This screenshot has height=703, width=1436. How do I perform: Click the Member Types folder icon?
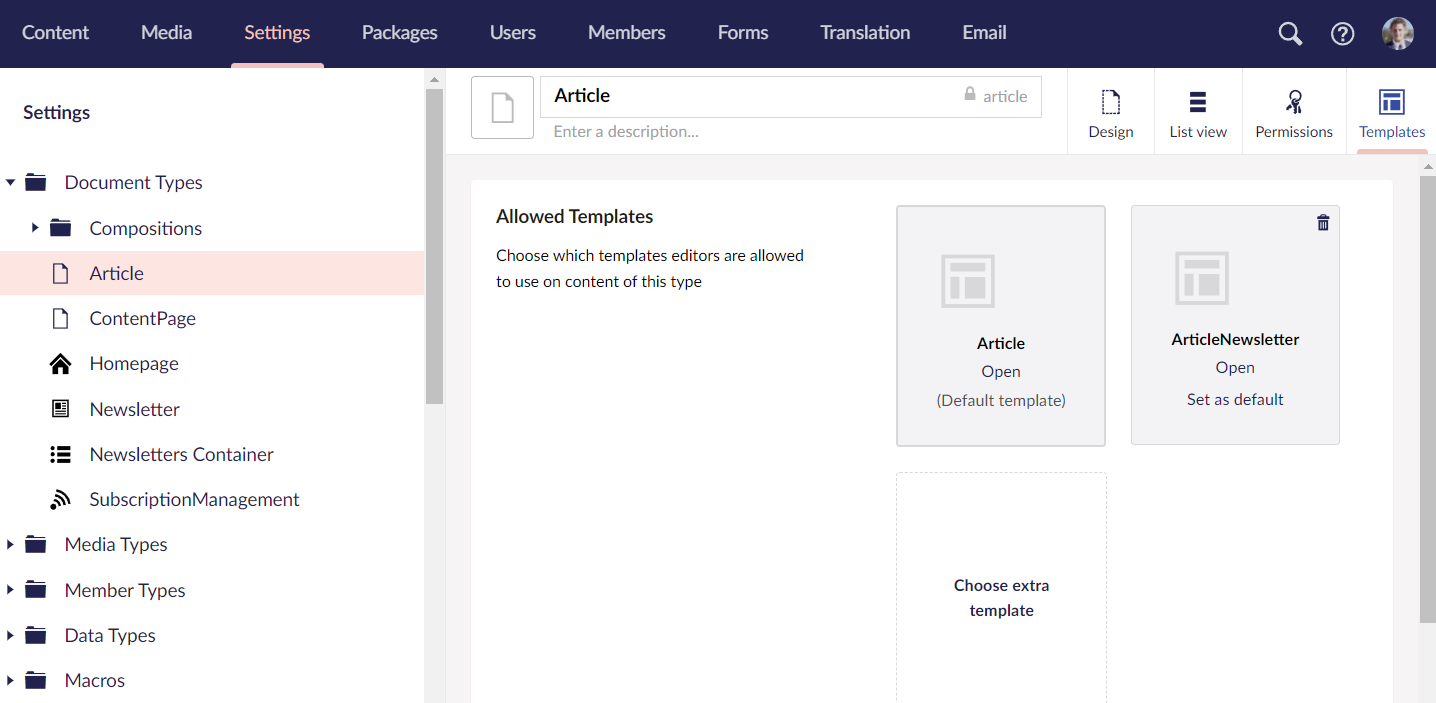pyautogui.click(x=36, y=590)
